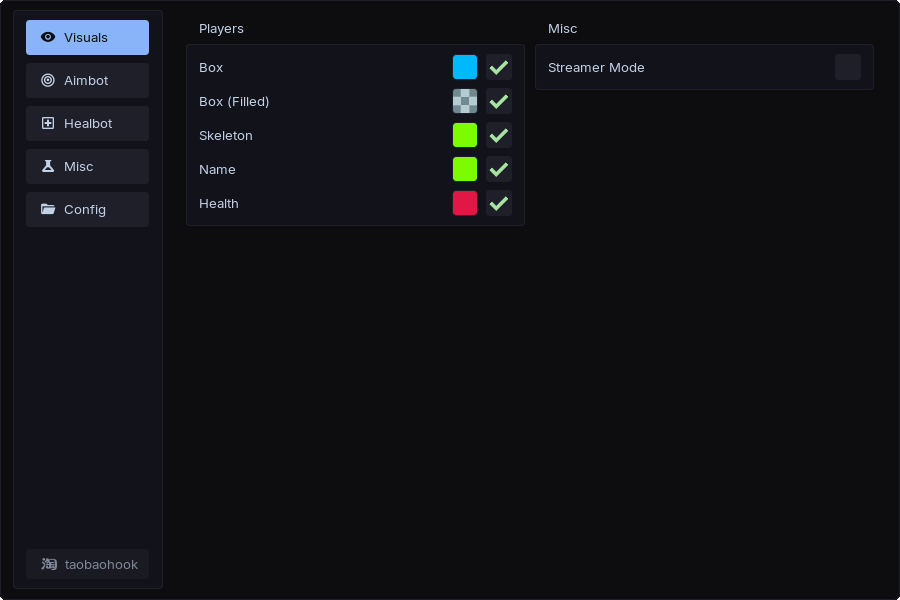Enable Streamer Mode
The image size is (900, 600).
click(848, 67)
